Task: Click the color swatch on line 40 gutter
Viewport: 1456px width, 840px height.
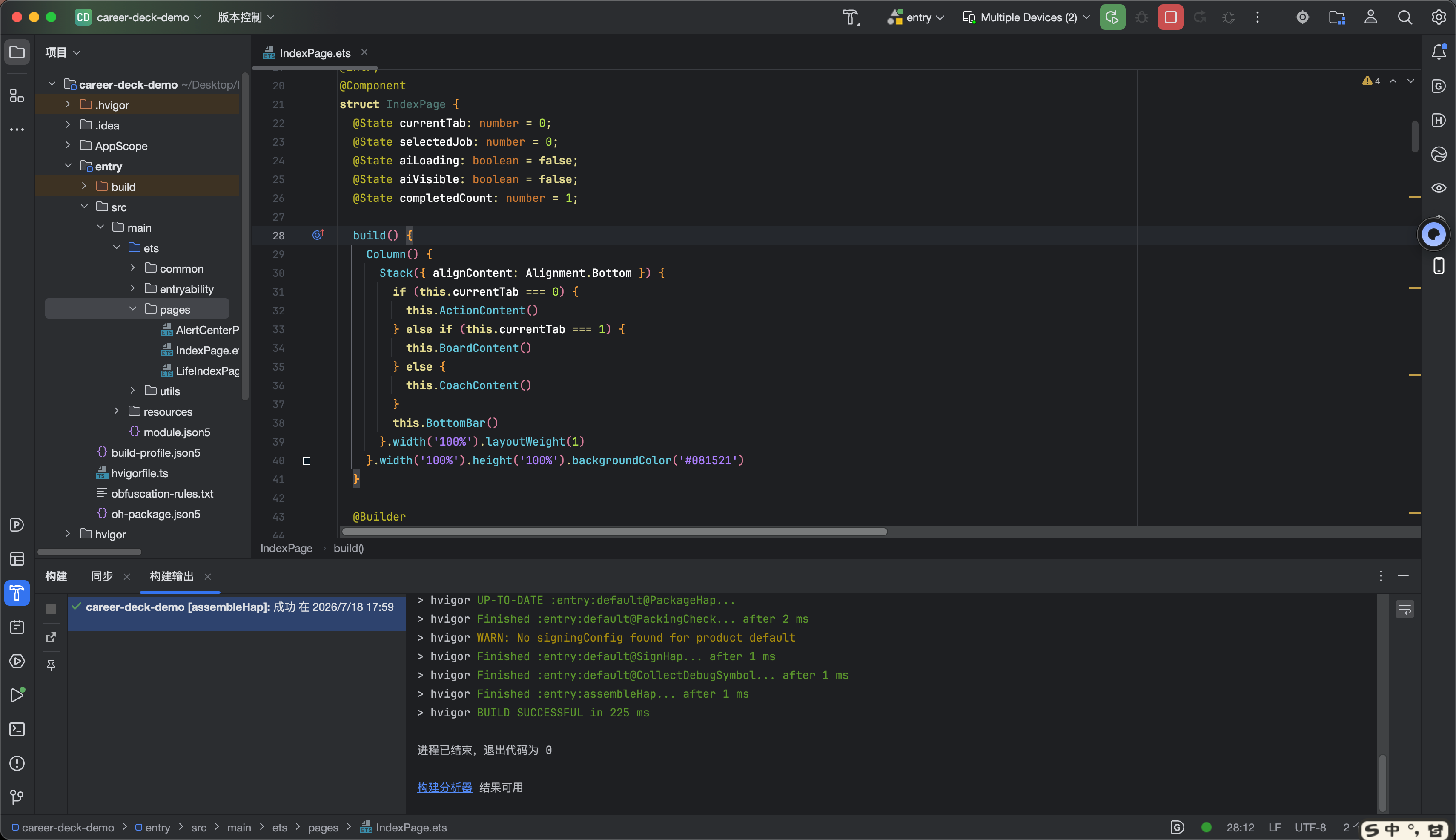Action: coord(306,460)
